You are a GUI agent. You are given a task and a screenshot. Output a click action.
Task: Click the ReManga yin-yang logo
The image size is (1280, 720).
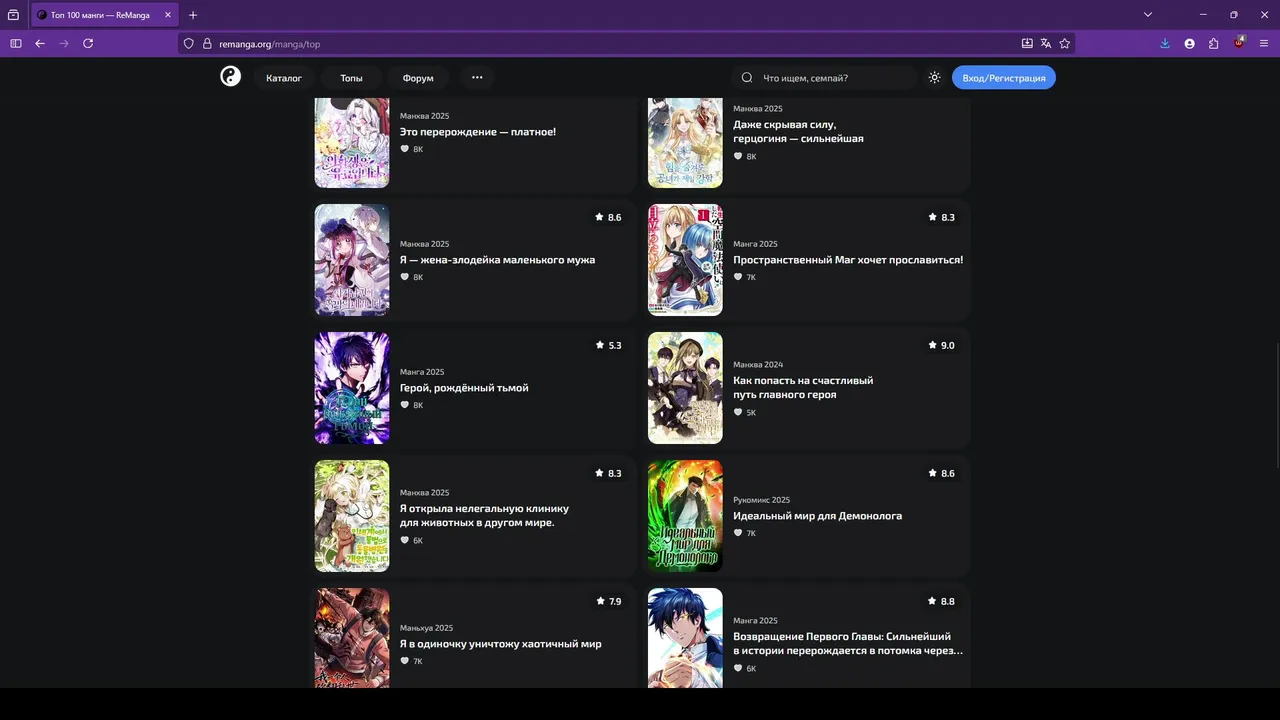231,77
